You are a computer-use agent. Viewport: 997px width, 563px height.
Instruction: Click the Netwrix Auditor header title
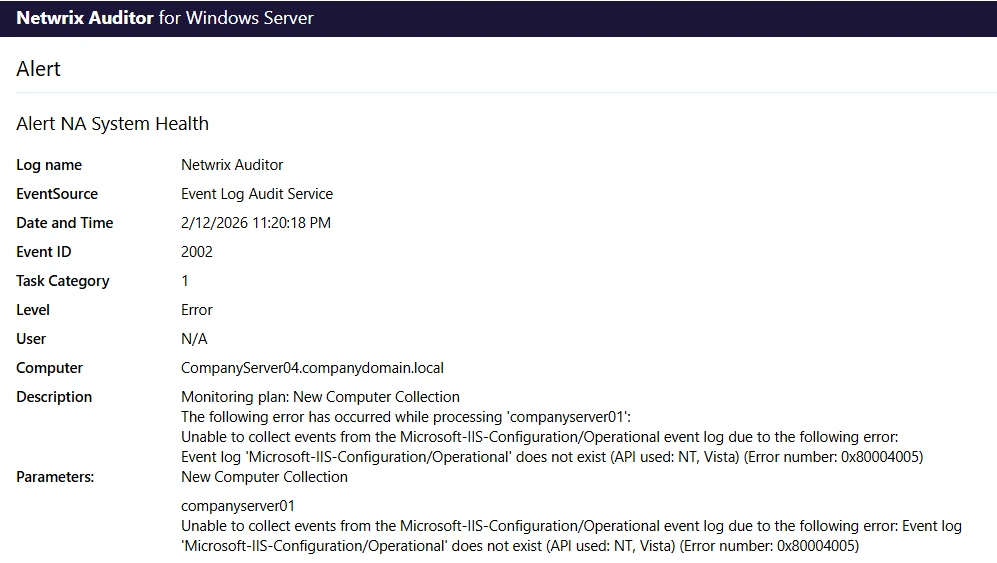pyautogui.click(x=165, y=18)
